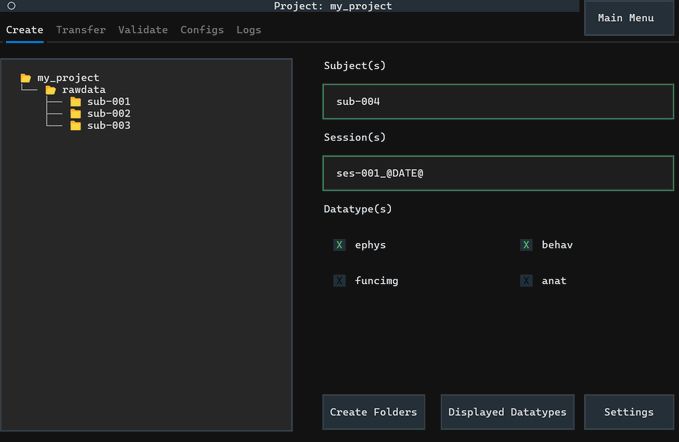This screenshot has height=442, width=679.
Task: Select sub-002 in the directory tree
Action: click(x=109, y=113)
